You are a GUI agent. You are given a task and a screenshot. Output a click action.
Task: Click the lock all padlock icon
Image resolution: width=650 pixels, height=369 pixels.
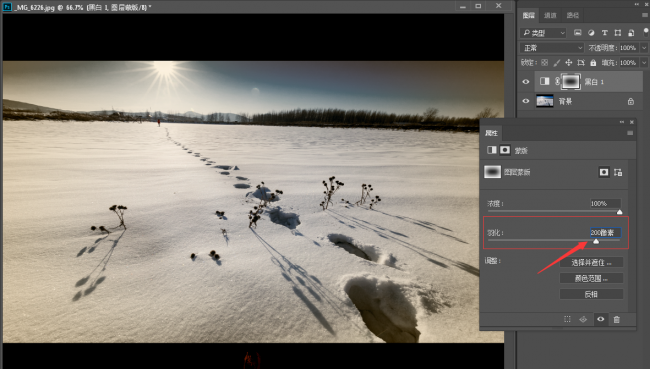pos(593,63)
